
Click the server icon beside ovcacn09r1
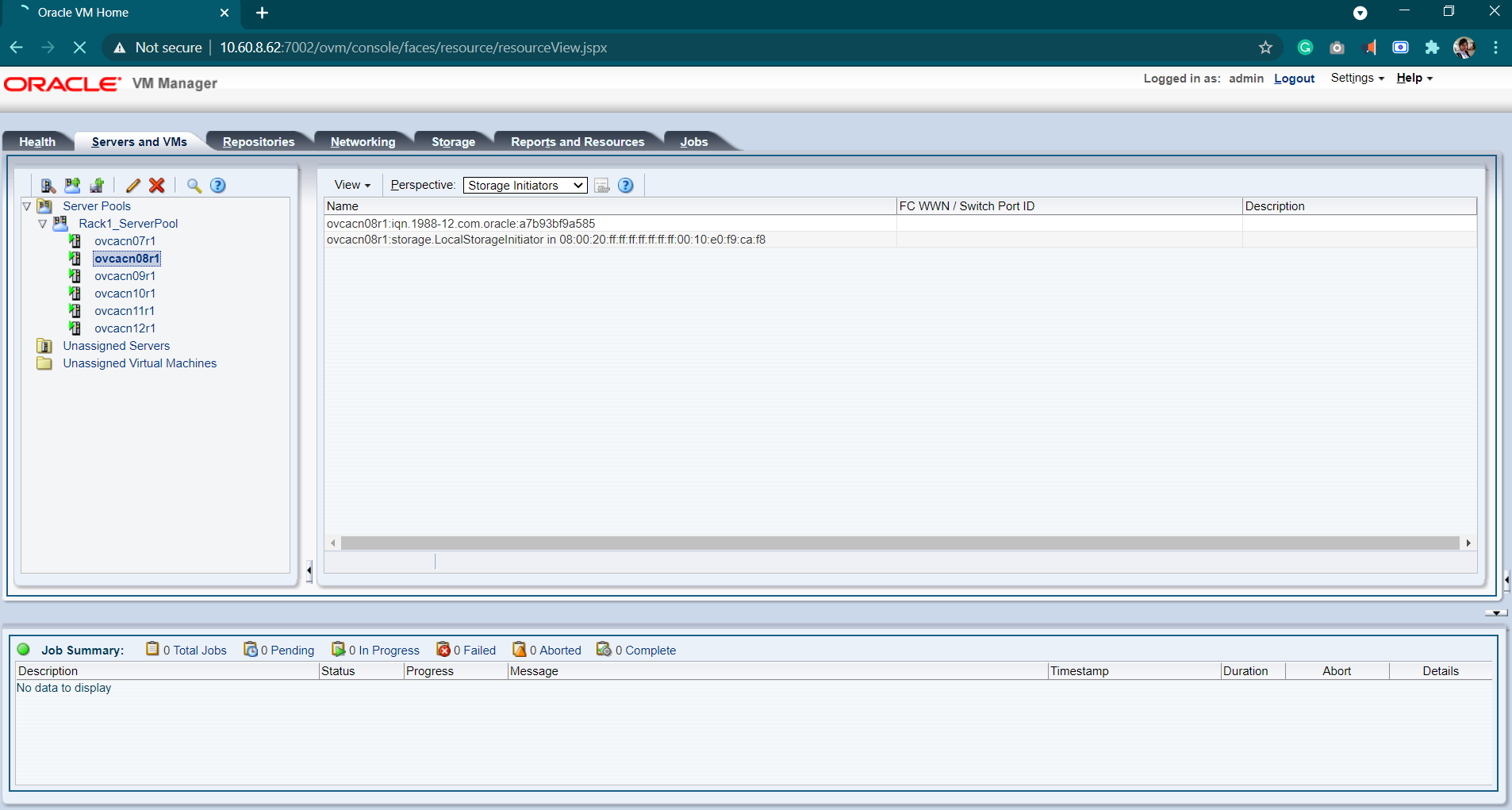75,276
